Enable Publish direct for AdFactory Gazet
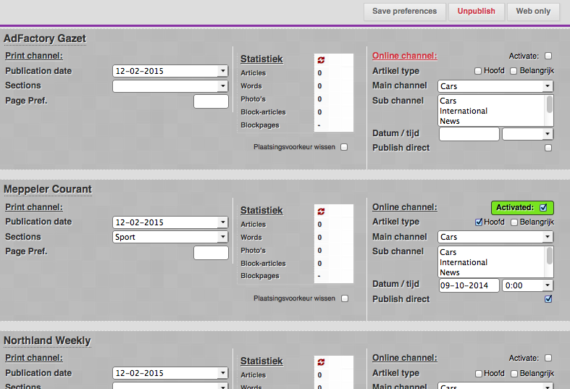Image resolution: width=570 pixels, height=389 pixels. point(548,148)
